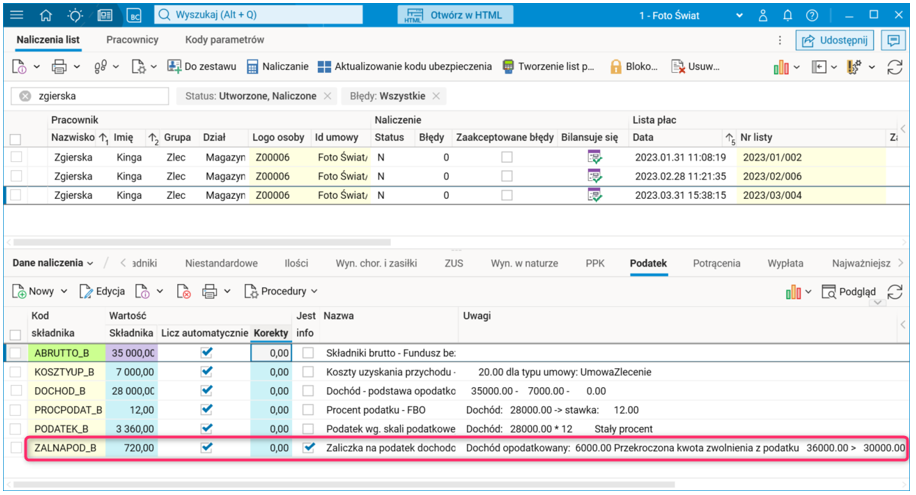This screenshot has height=495, width=916.
Task: Clear the zgierska search filter icon
Action: pyautogui.click(x=25, y=96)
